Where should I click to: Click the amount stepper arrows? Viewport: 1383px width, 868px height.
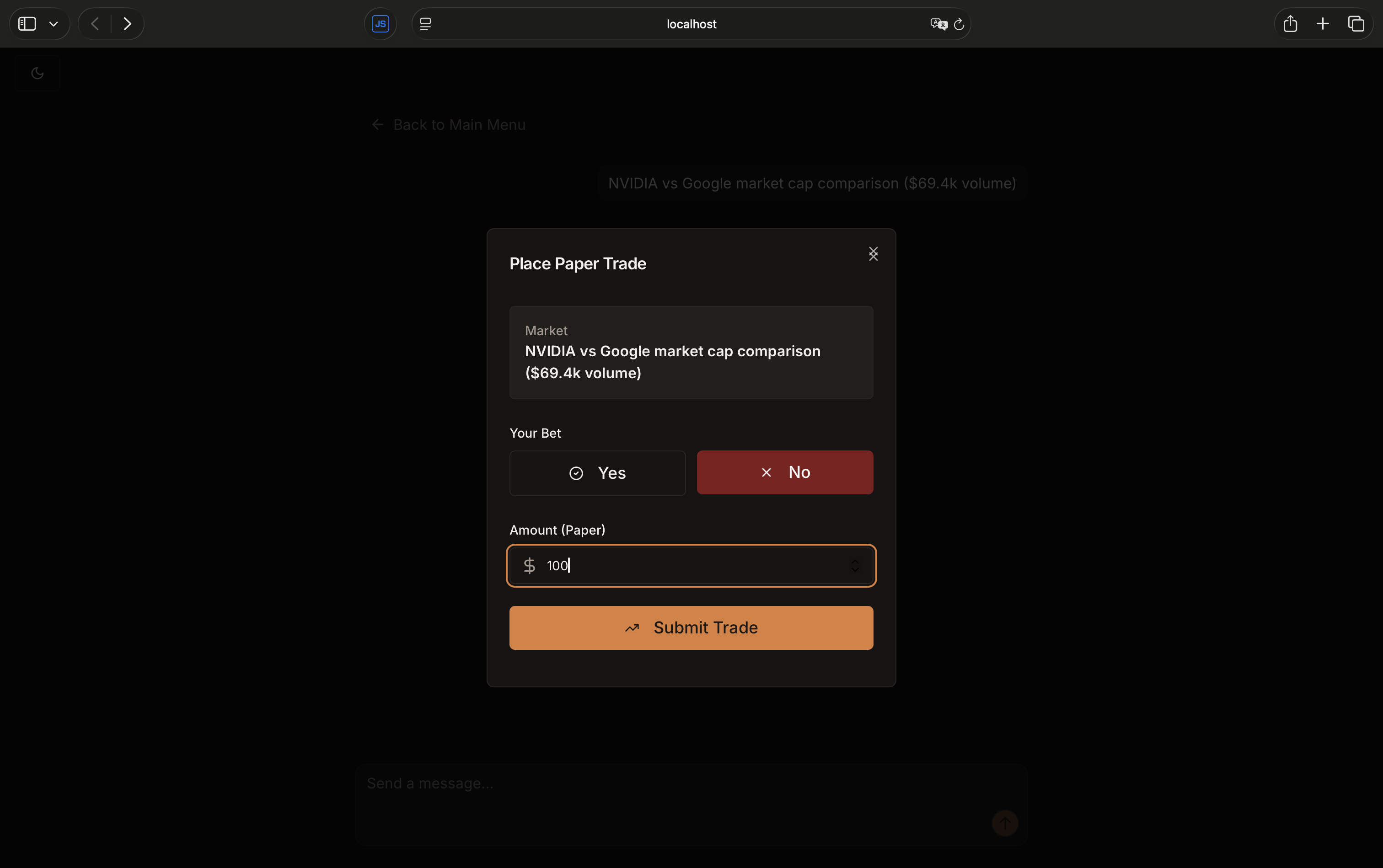point(855,565)
